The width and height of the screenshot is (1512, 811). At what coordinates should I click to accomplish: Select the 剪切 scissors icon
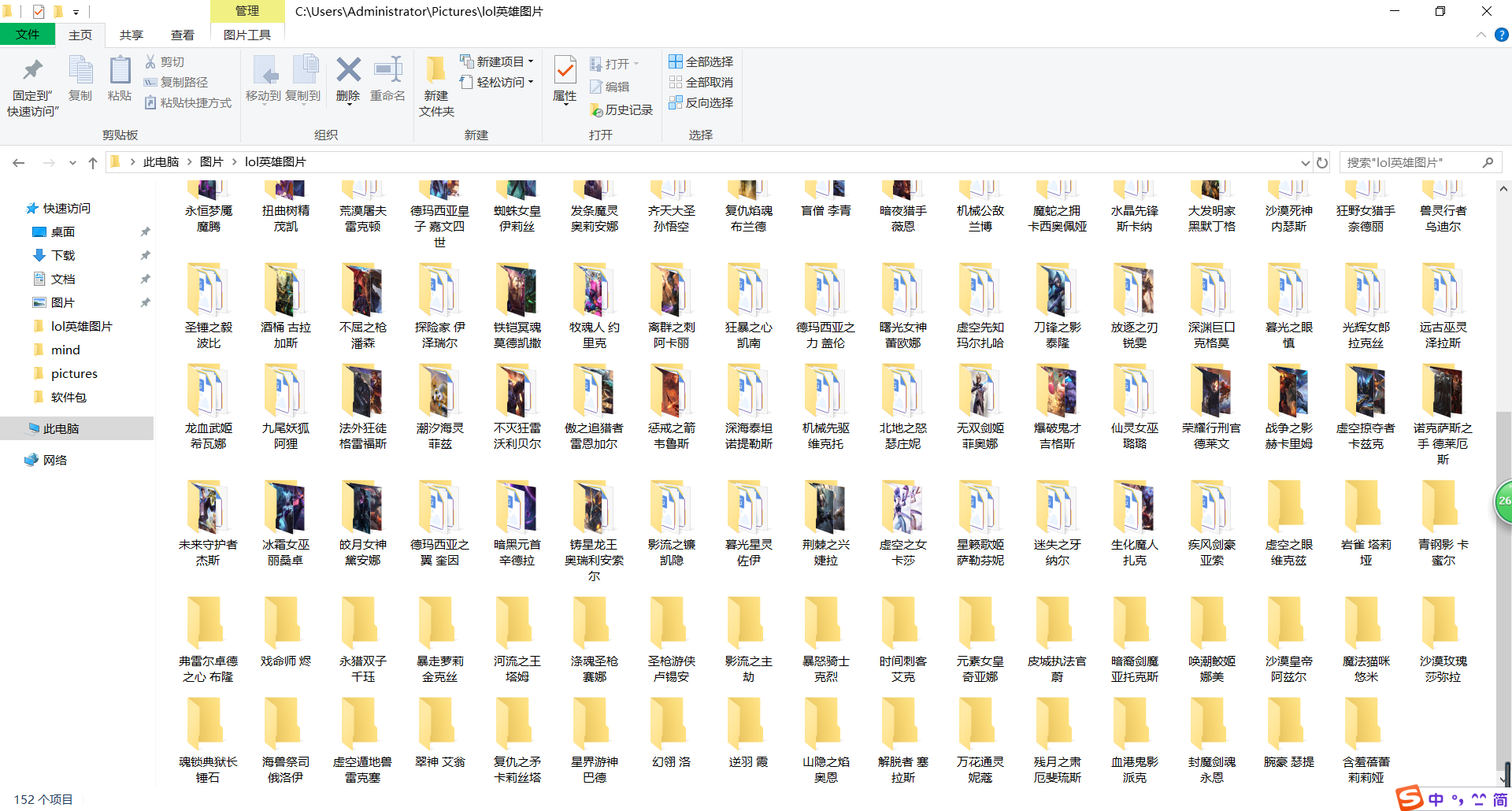(x=150, y=61)
